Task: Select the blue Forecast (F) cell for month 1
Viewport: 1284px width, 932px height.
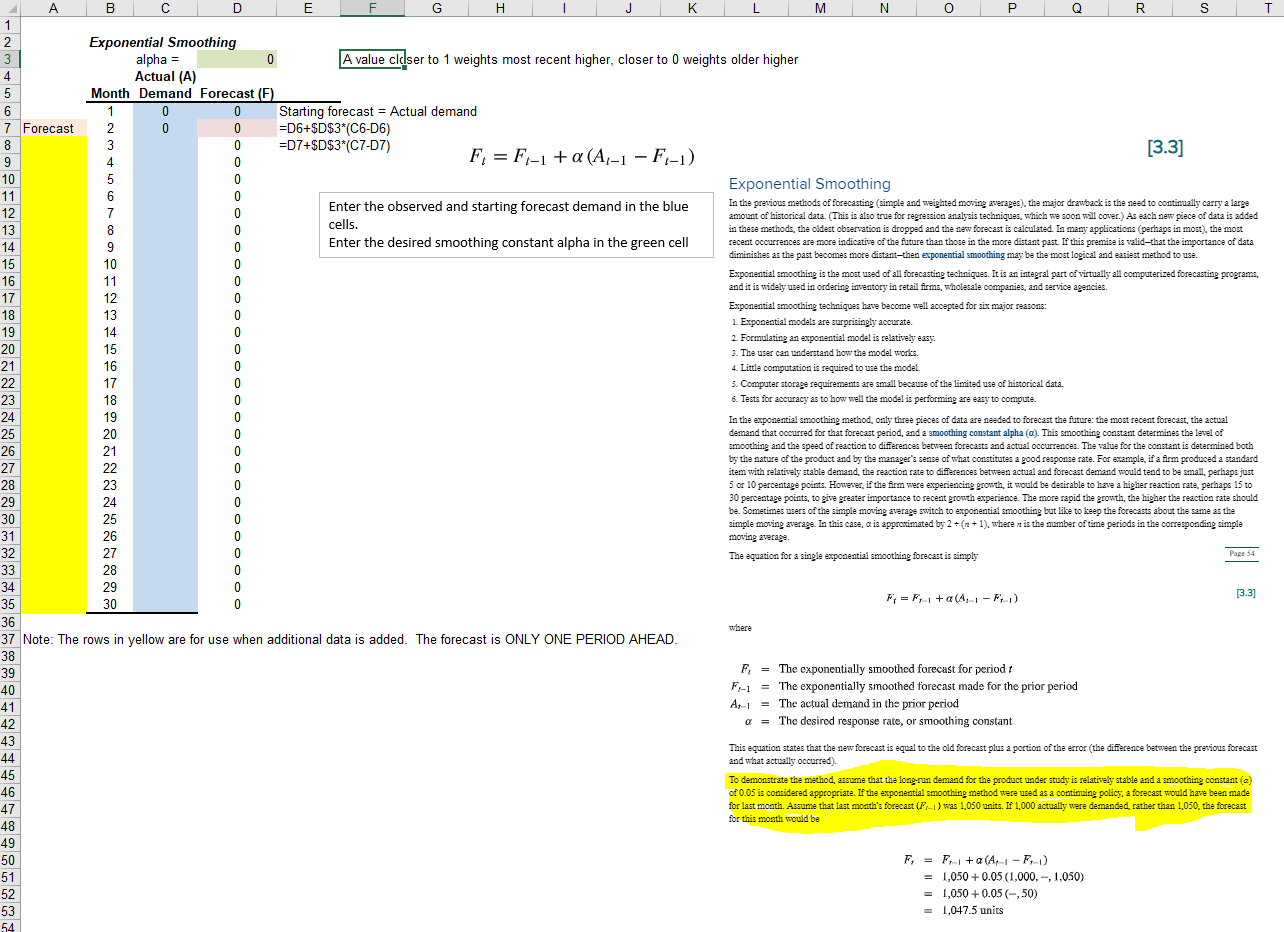Action: pos(236,111)
